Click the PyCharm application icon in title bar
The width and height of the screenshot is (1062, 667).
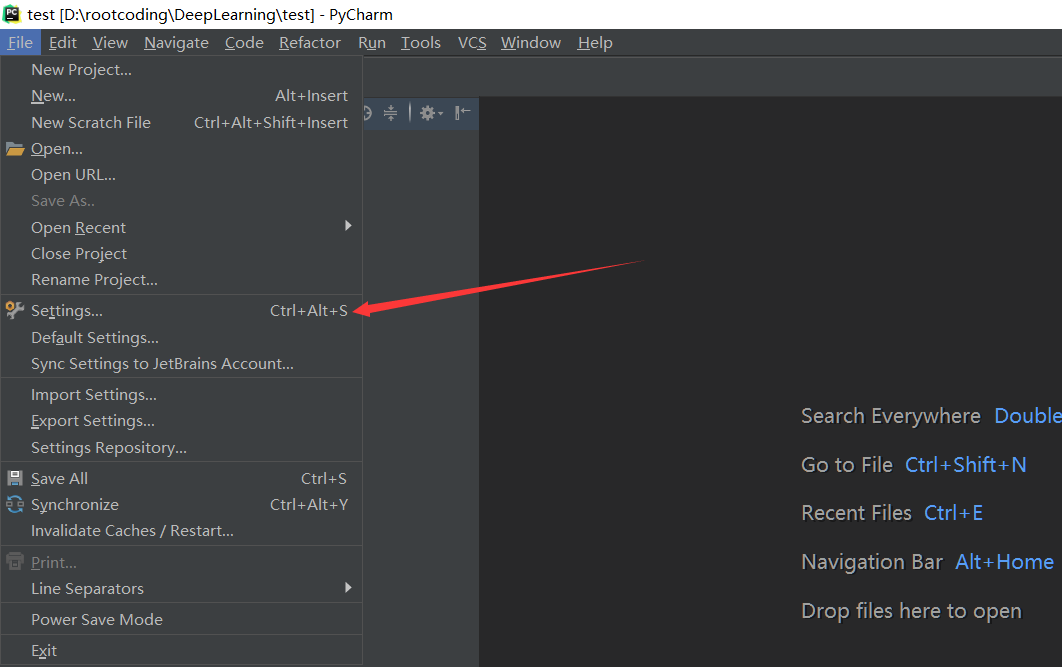pos(12,14)
